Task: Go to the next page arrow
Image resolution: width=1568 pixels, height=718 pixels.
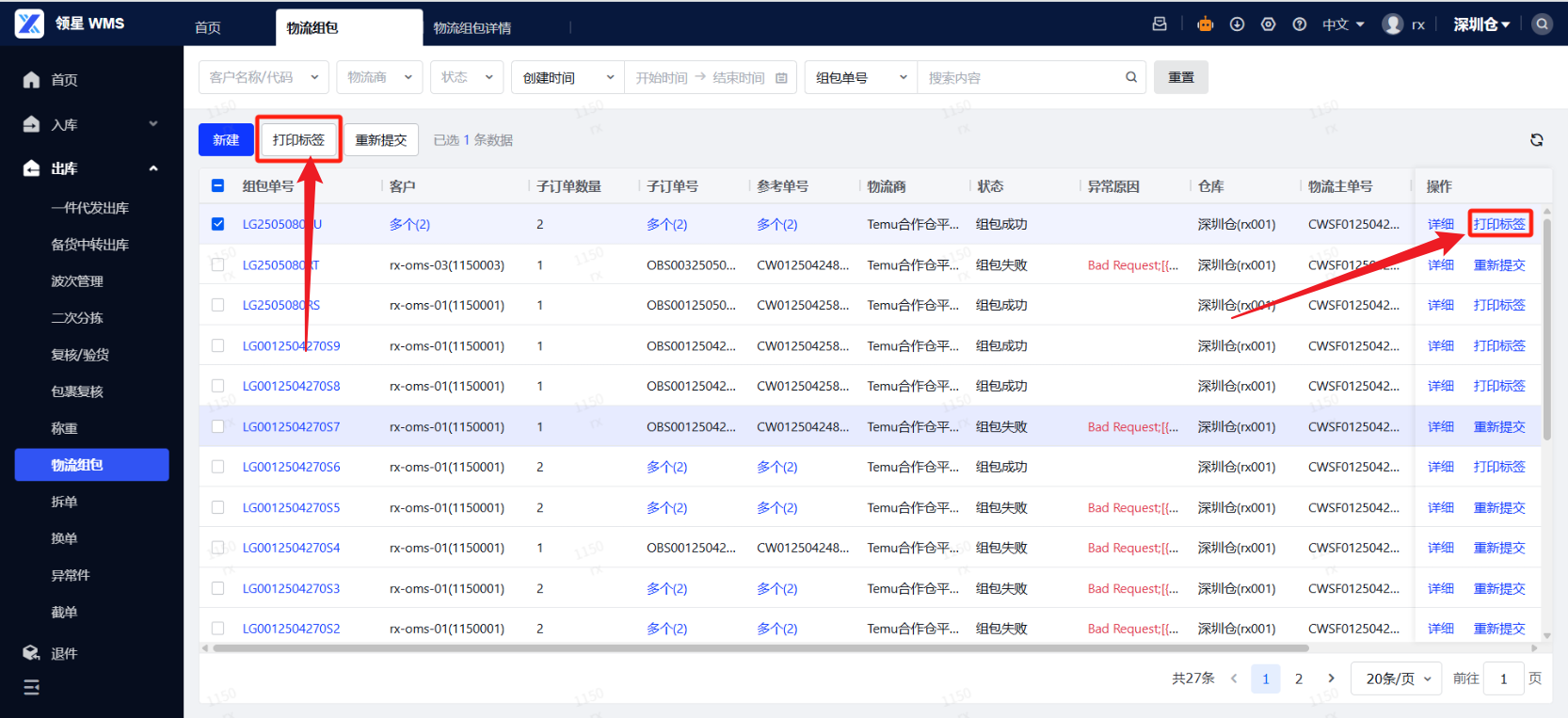Action: click(1330, 678)
